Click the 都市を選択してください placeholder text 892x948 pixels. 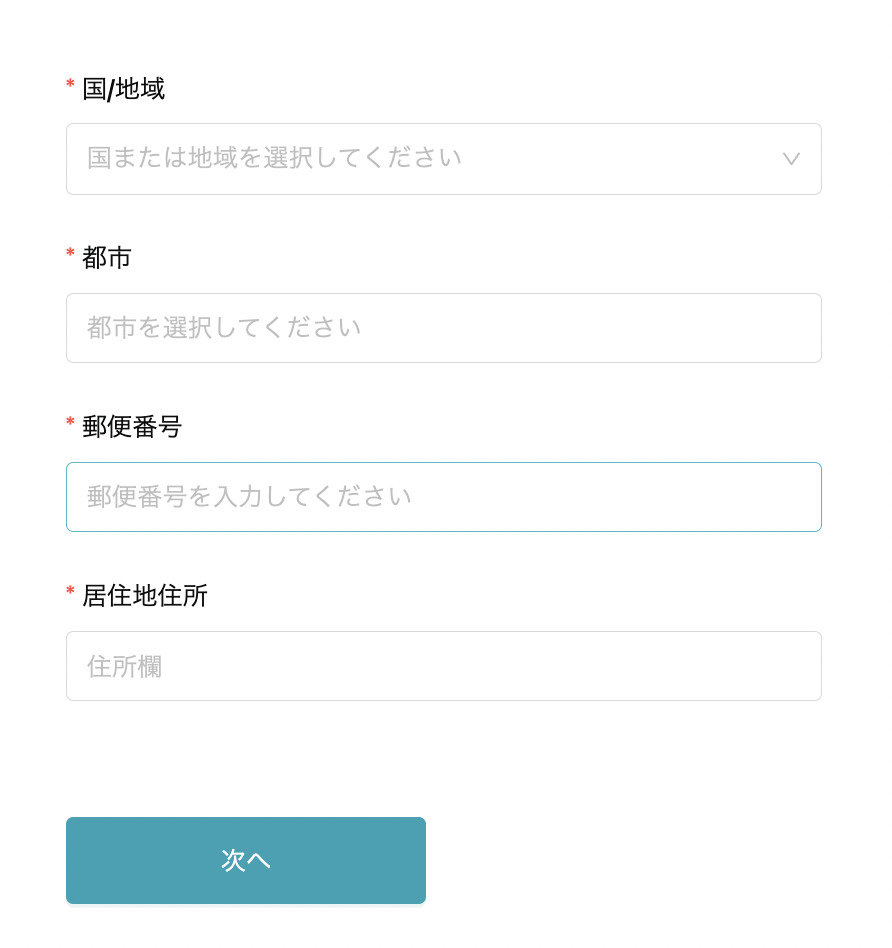pyautogui.click(x=224, y=328)
